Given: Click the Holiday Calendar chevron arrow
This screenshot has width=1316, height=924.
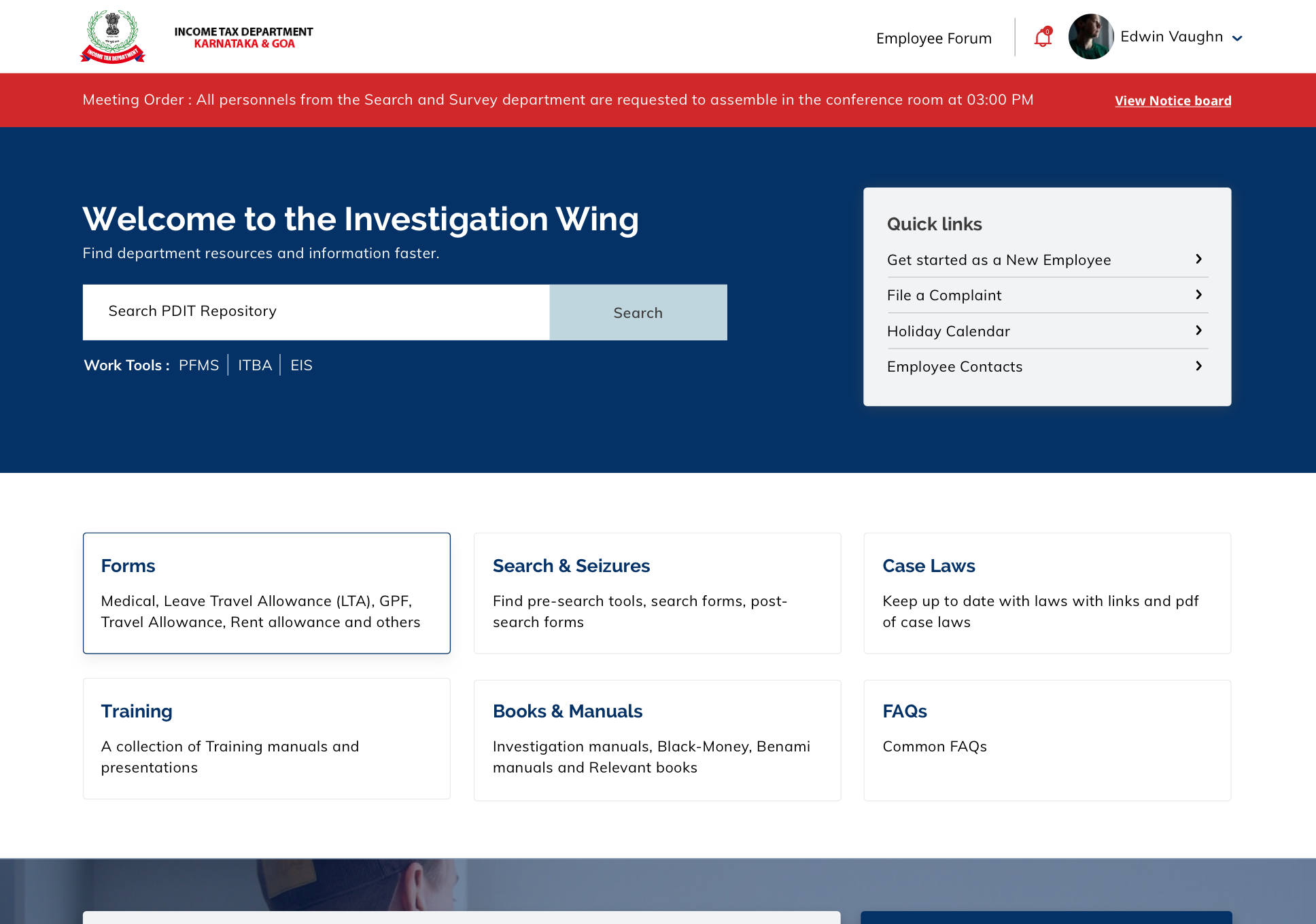Looking at the screenshot, I should pos(1198,330).
